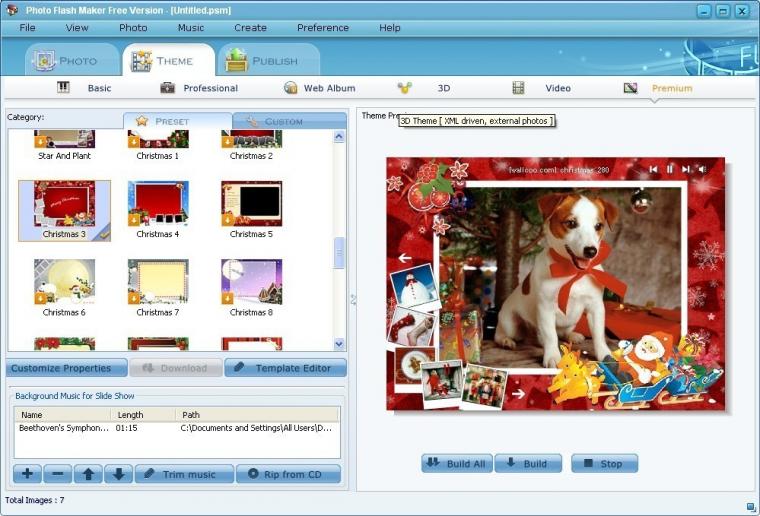
Task: Click the snowman photo in preview
Action: pos(414,285)
